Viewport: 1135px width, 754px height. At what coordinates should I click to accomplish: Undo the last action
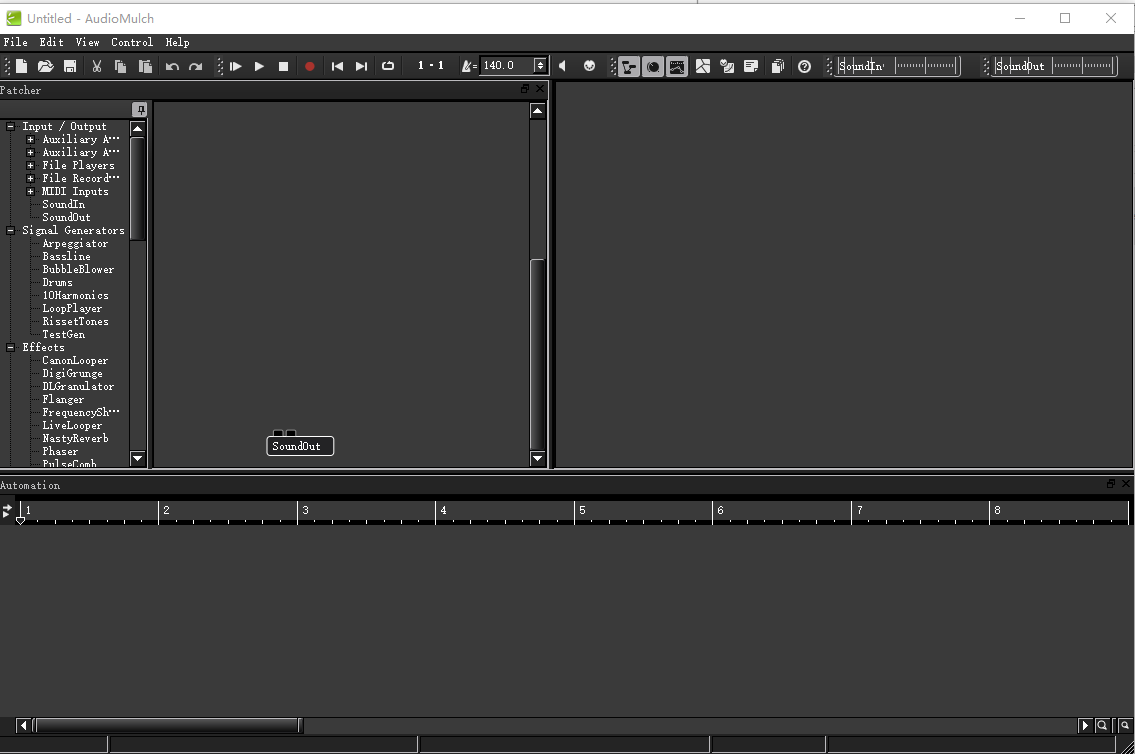[172, 66]
